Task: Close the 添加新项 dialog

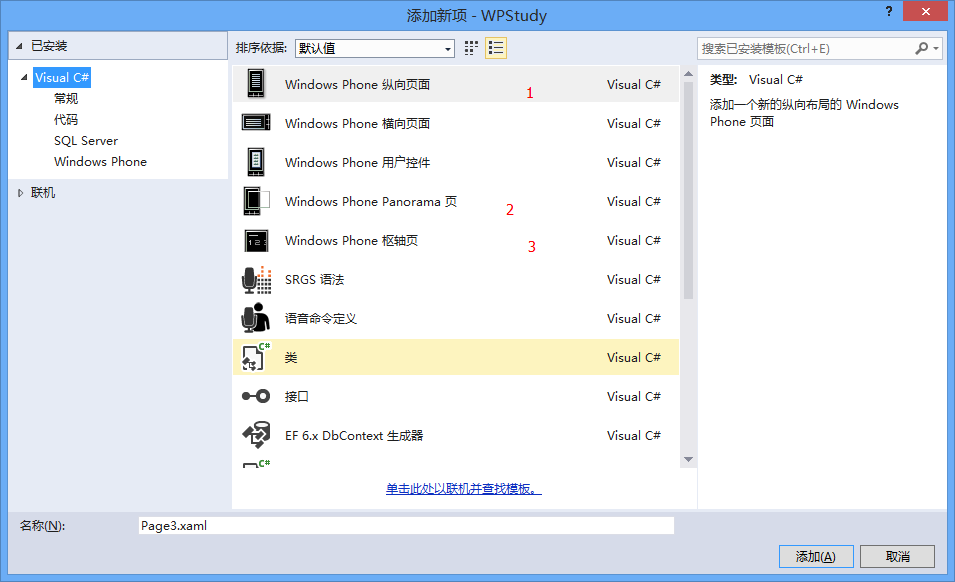Action: [x=925, y=12]
